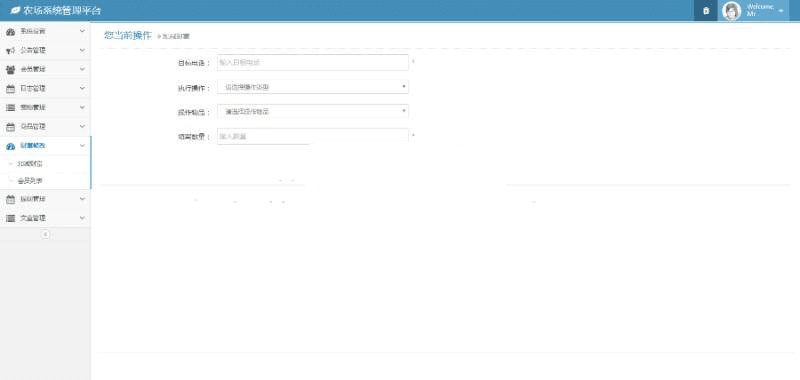Focus the first text input field of the form

[x=313, y=63]
